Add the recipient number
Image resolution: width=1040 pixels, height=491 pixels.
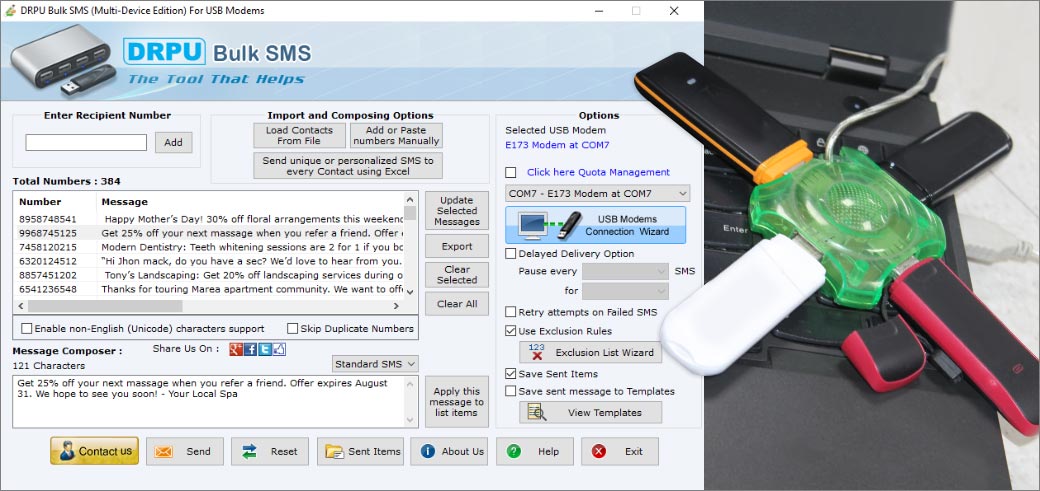(174, 142)
